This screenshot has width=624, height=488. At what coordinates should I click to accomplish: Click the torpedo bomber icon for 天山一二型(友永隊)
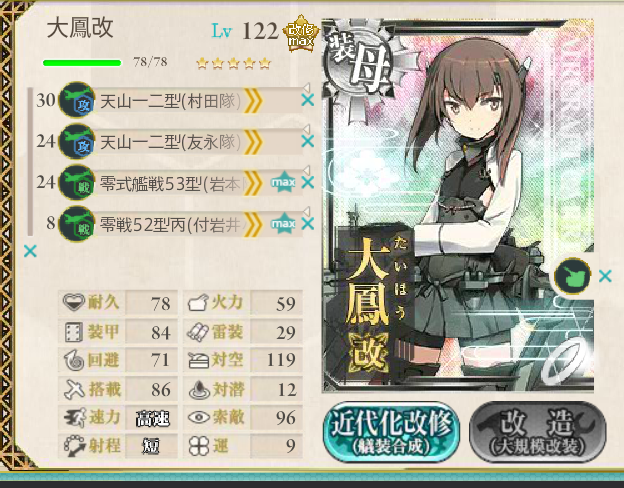point(76,141)
